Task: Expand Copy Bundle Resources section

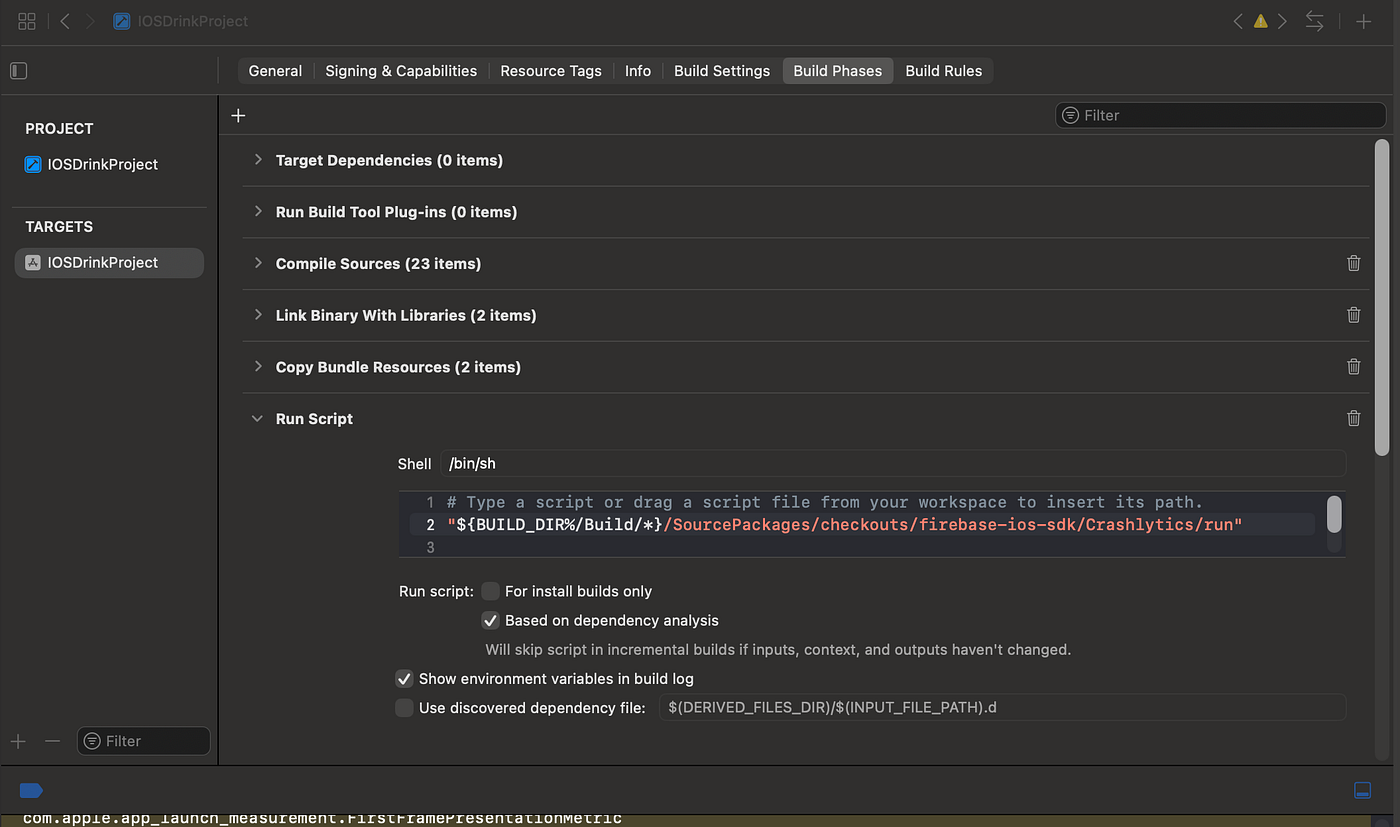Action: 258,367
